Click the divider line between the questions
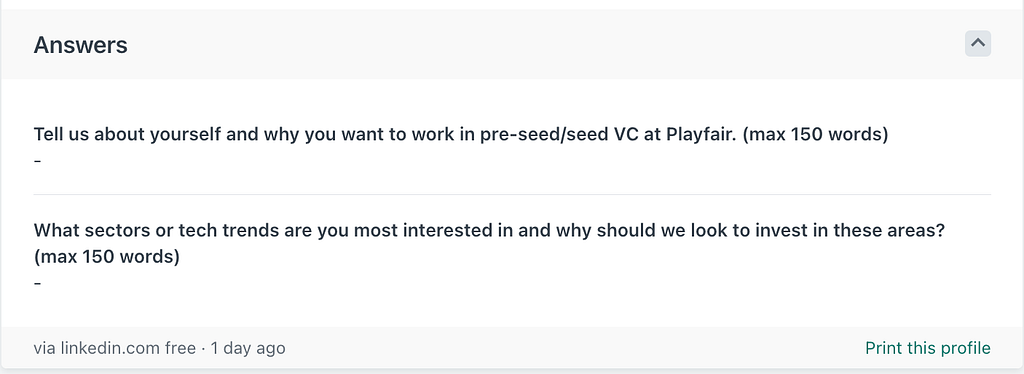The image size is (1024, 374). click(x=512, y=195)
